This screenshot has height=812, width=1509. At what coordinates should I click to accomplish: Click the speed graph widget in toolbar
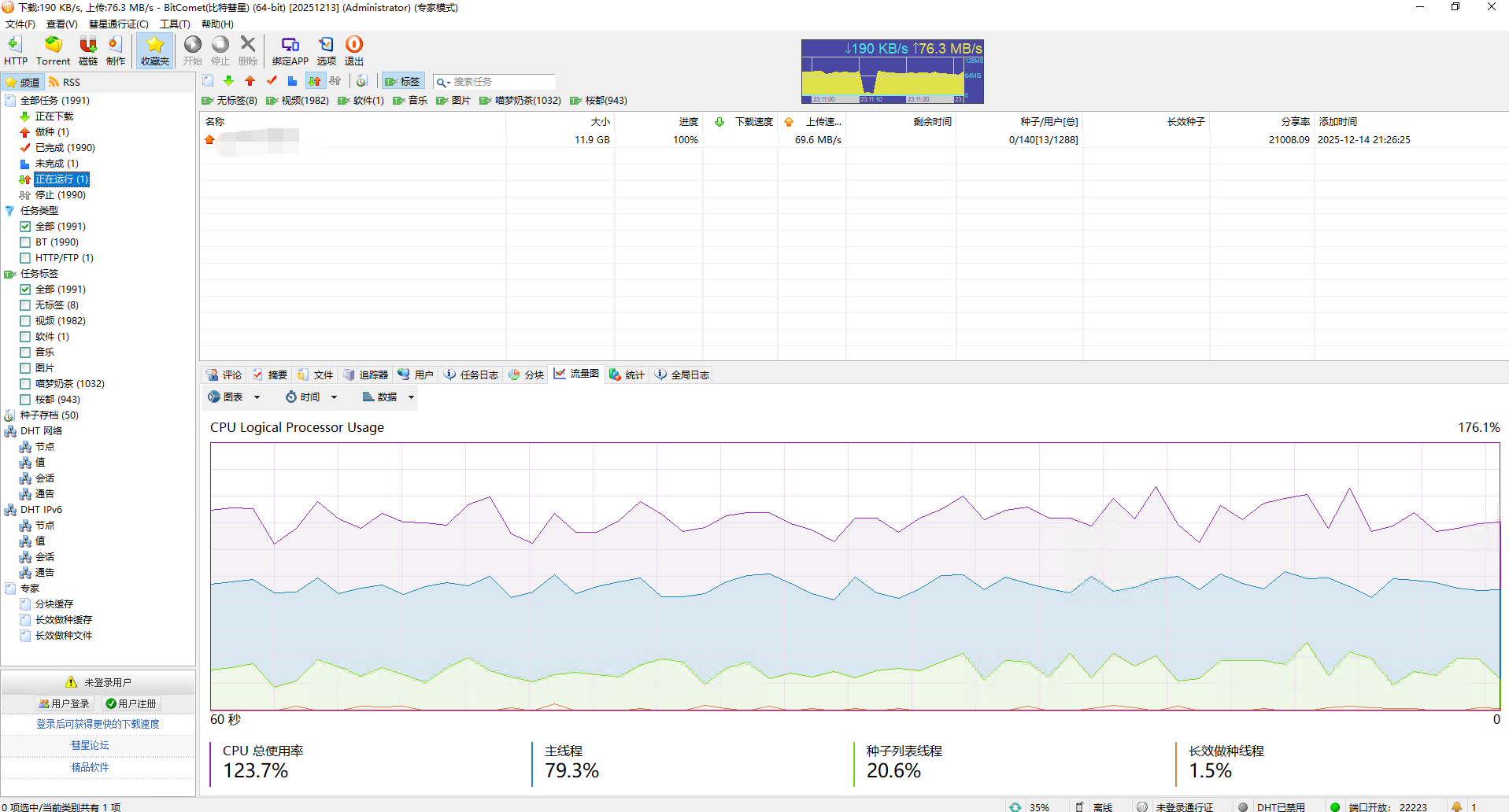[x=892, y=72]
